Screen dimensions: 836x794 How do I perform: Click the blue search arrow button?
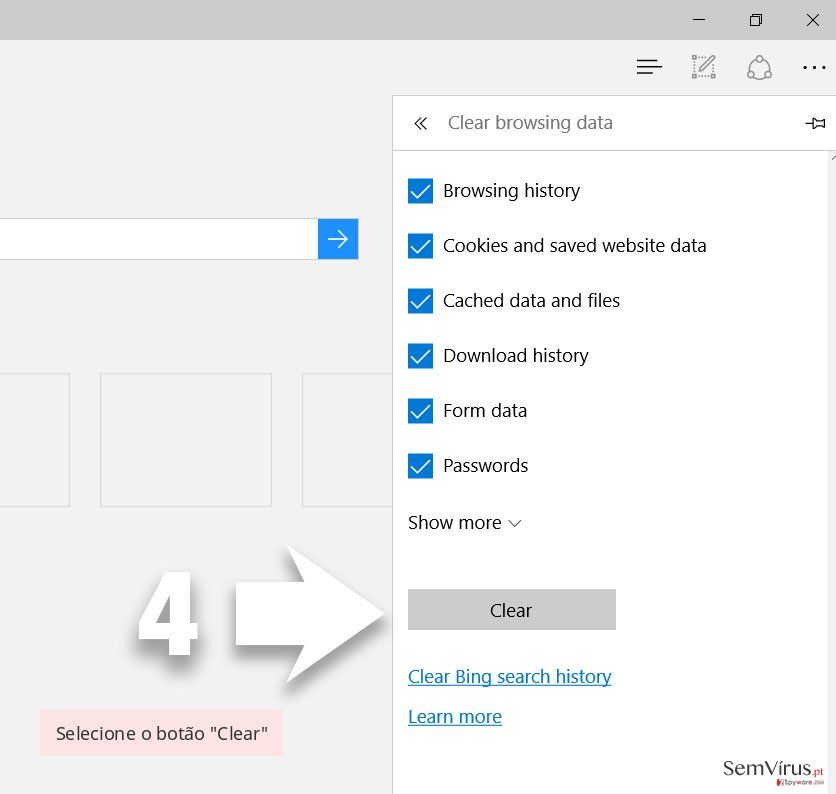[x=338, y=239]
